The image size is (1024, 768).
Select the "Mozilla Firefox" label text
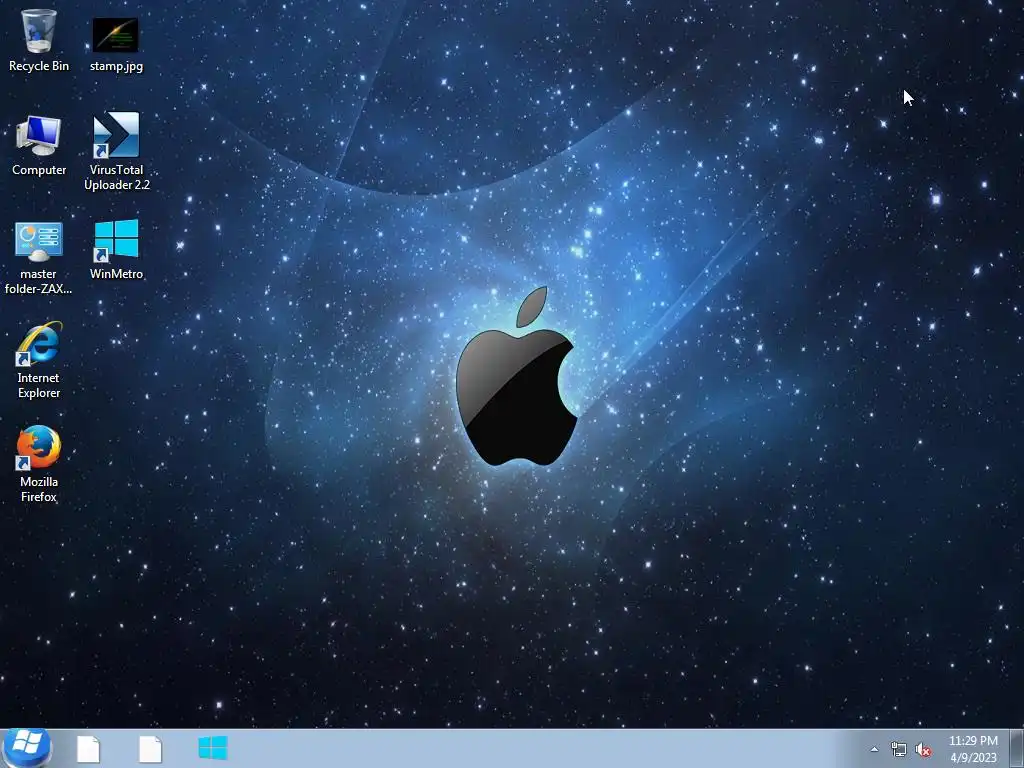[x=39, y=489]
